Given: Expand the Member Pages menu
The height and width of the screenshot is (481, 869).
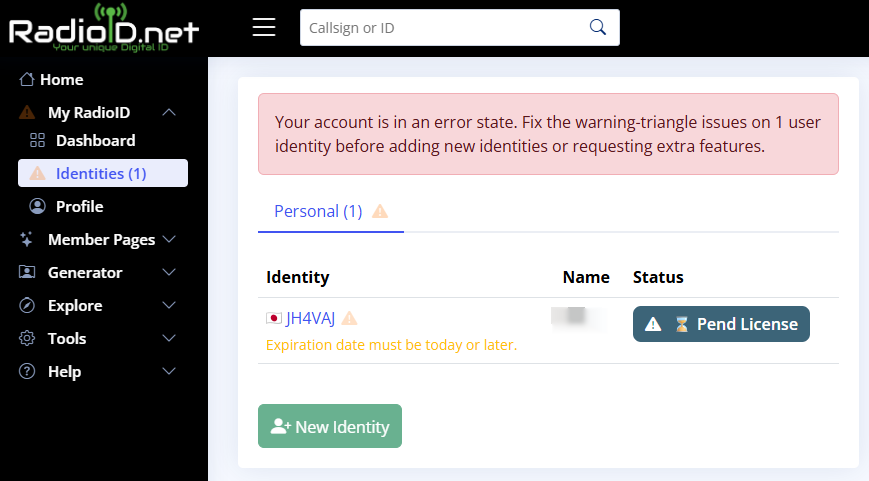Looking at the screenshot, I should pyautogui.click(x=169, y=240).
